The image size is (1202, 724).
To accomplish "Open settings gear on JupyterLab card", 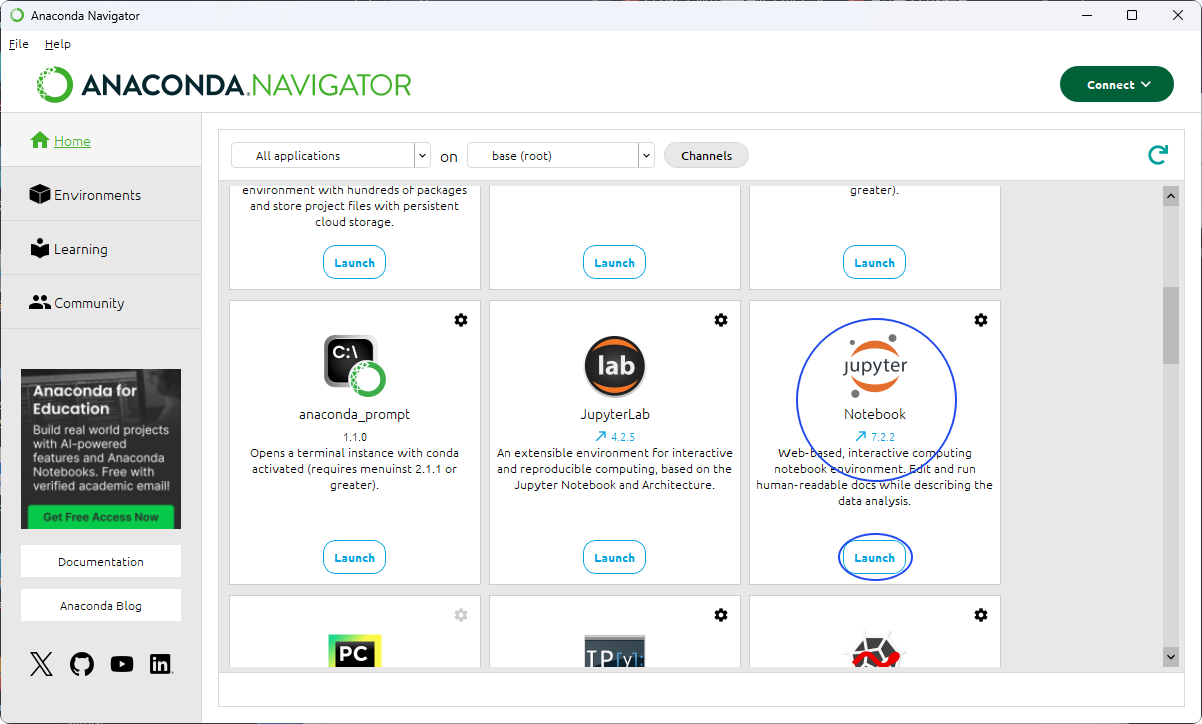I will coord(721,320).
